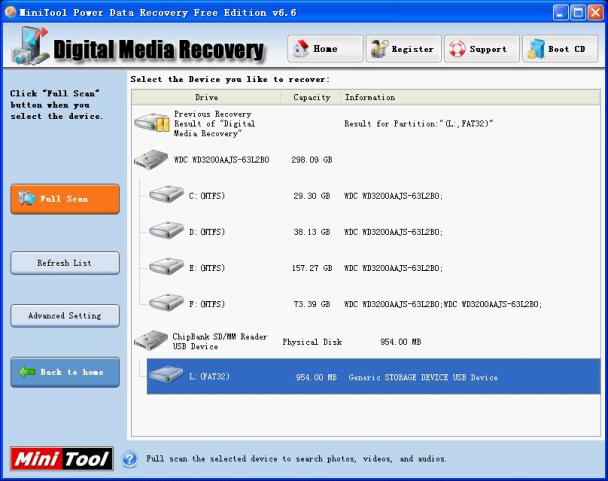Click Result for Partition (L:,FAT32) text
Viewport: 608px width, 481px height.
(x=419, y=124)
